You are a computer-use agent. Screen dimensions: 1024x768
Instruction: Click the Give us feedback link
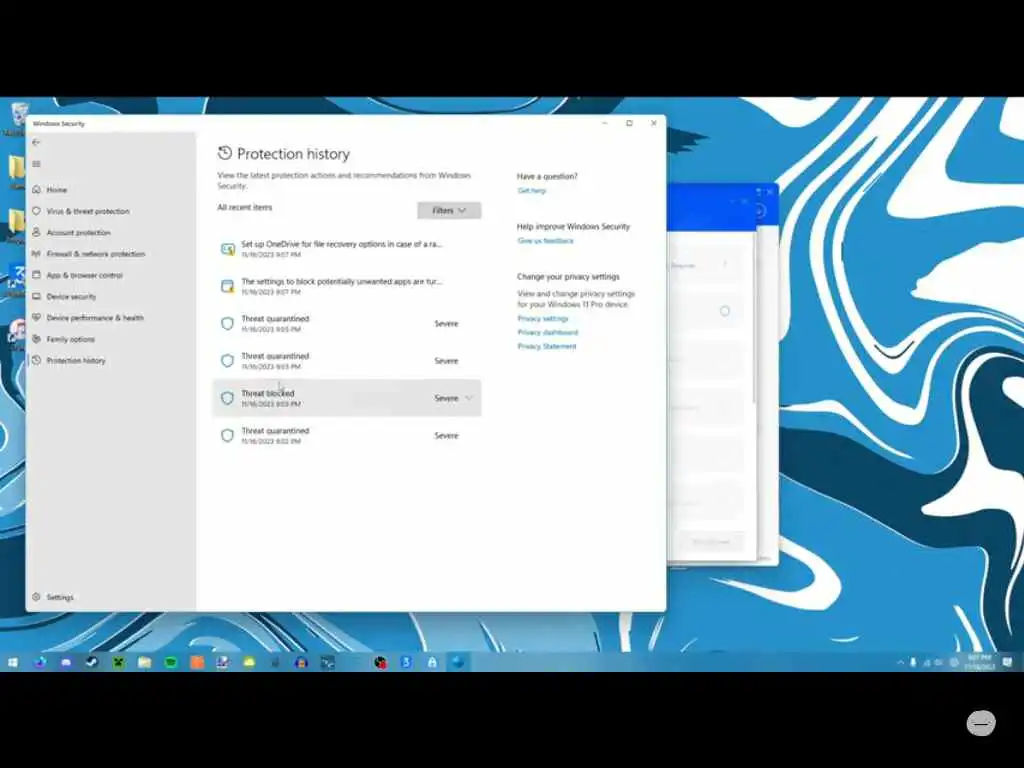(x=545, y=241)
